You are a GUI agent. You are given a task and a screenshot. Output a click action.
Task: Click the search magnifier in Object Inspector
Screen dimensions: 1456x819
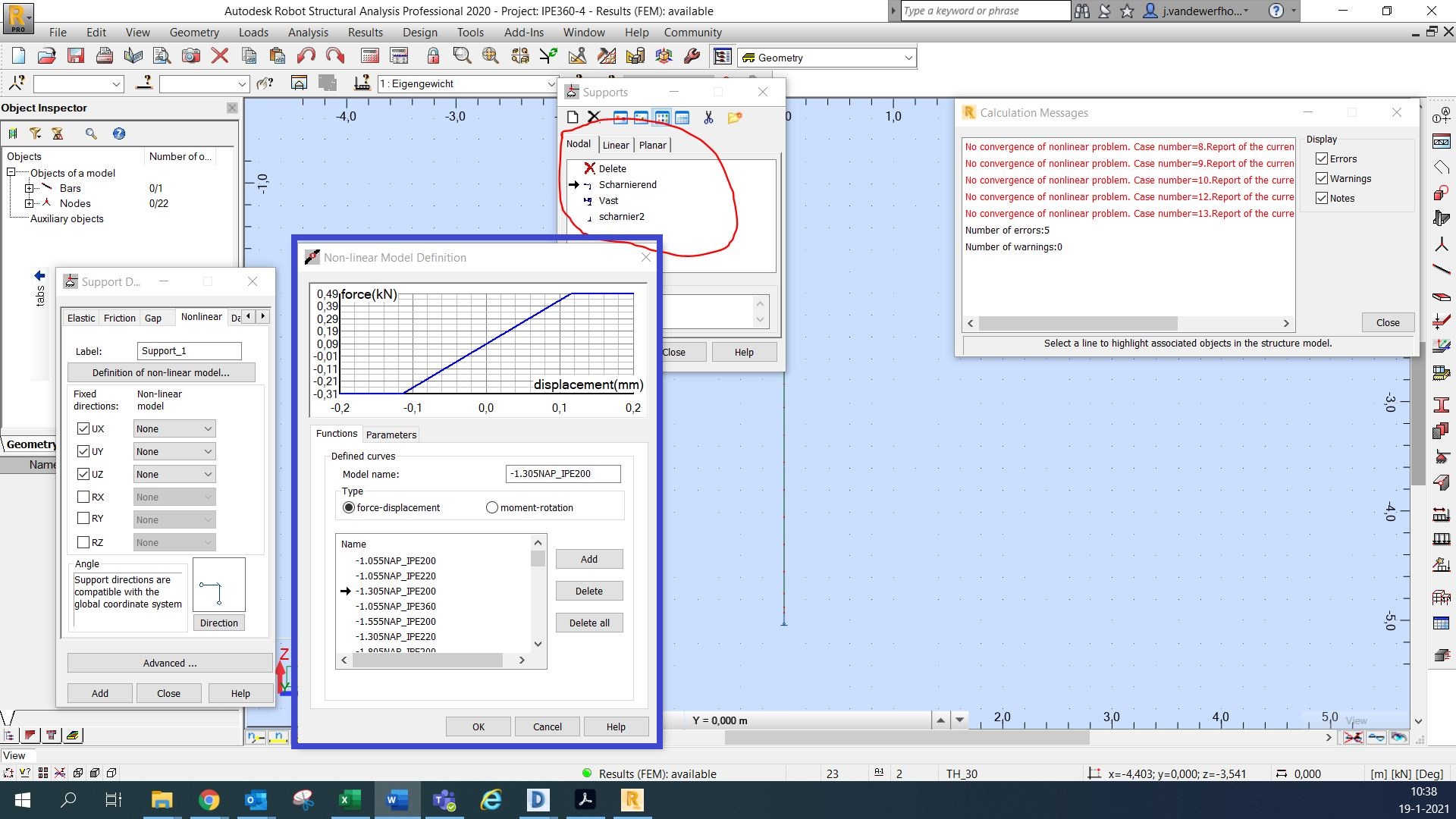point(92,133)
